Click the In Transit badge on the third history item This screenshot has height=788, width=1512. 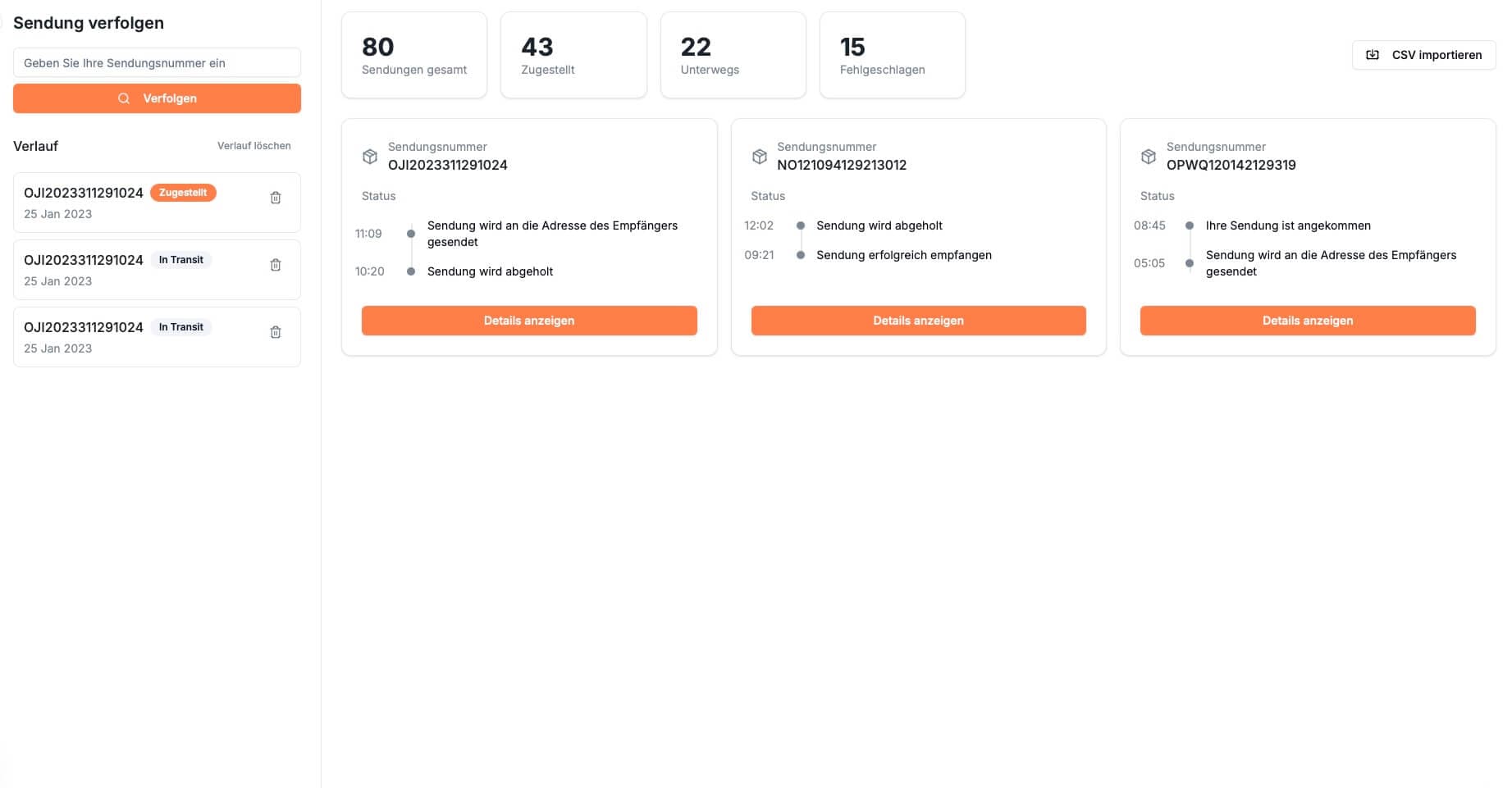point(181,326)
